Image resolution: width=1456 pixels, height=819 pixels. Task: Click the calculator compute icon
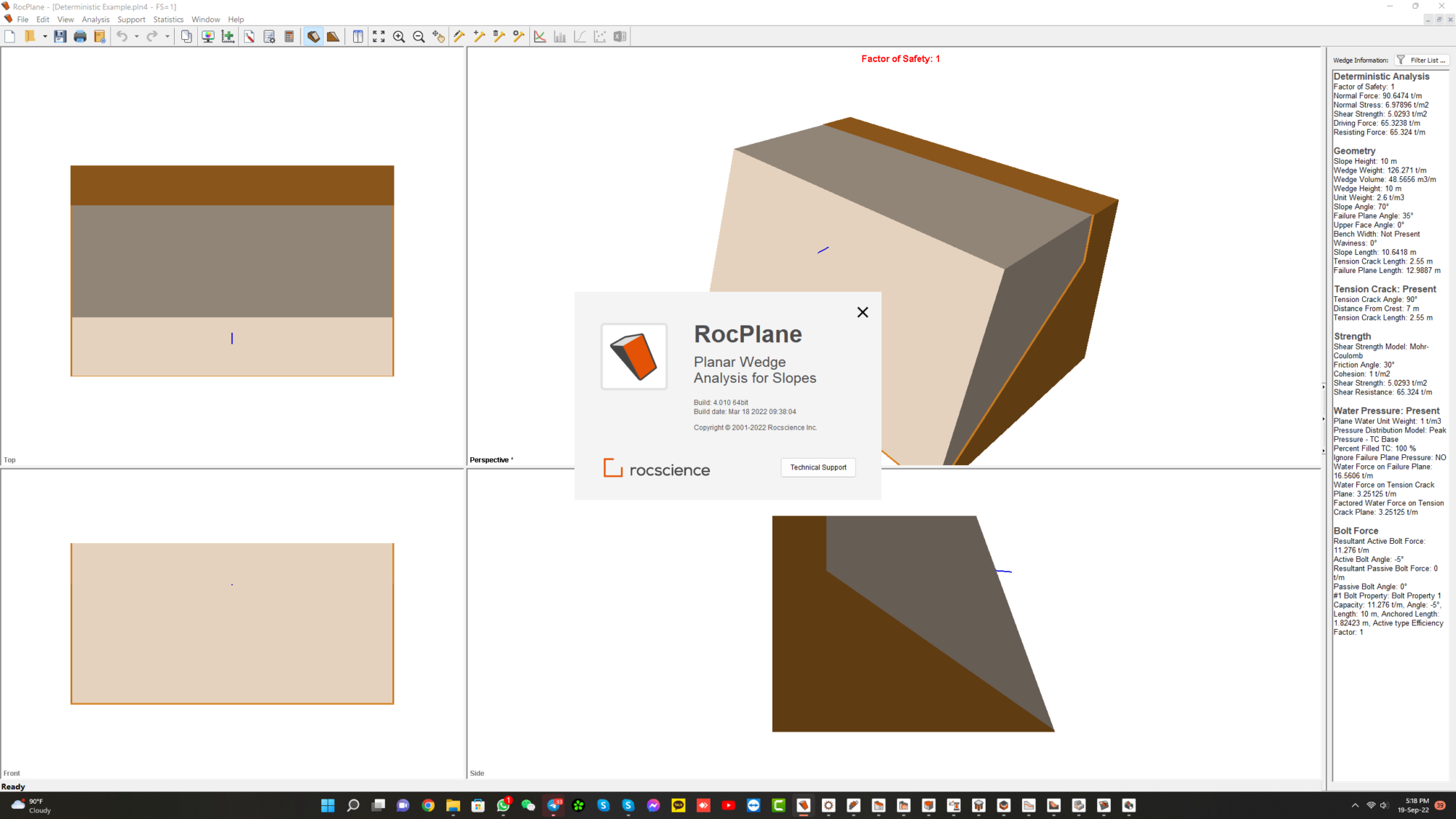[x=289, y=36]
